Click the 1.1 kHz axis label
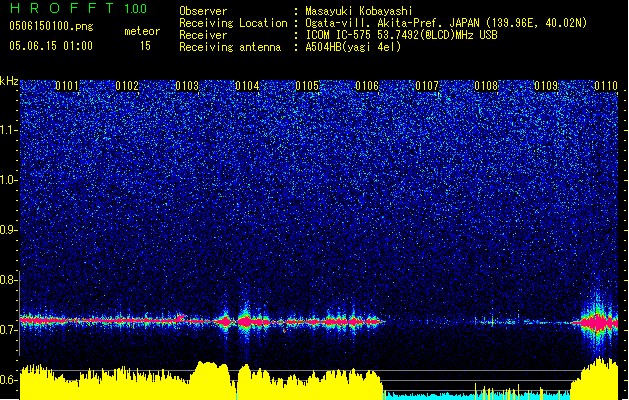 pos(8,130)
